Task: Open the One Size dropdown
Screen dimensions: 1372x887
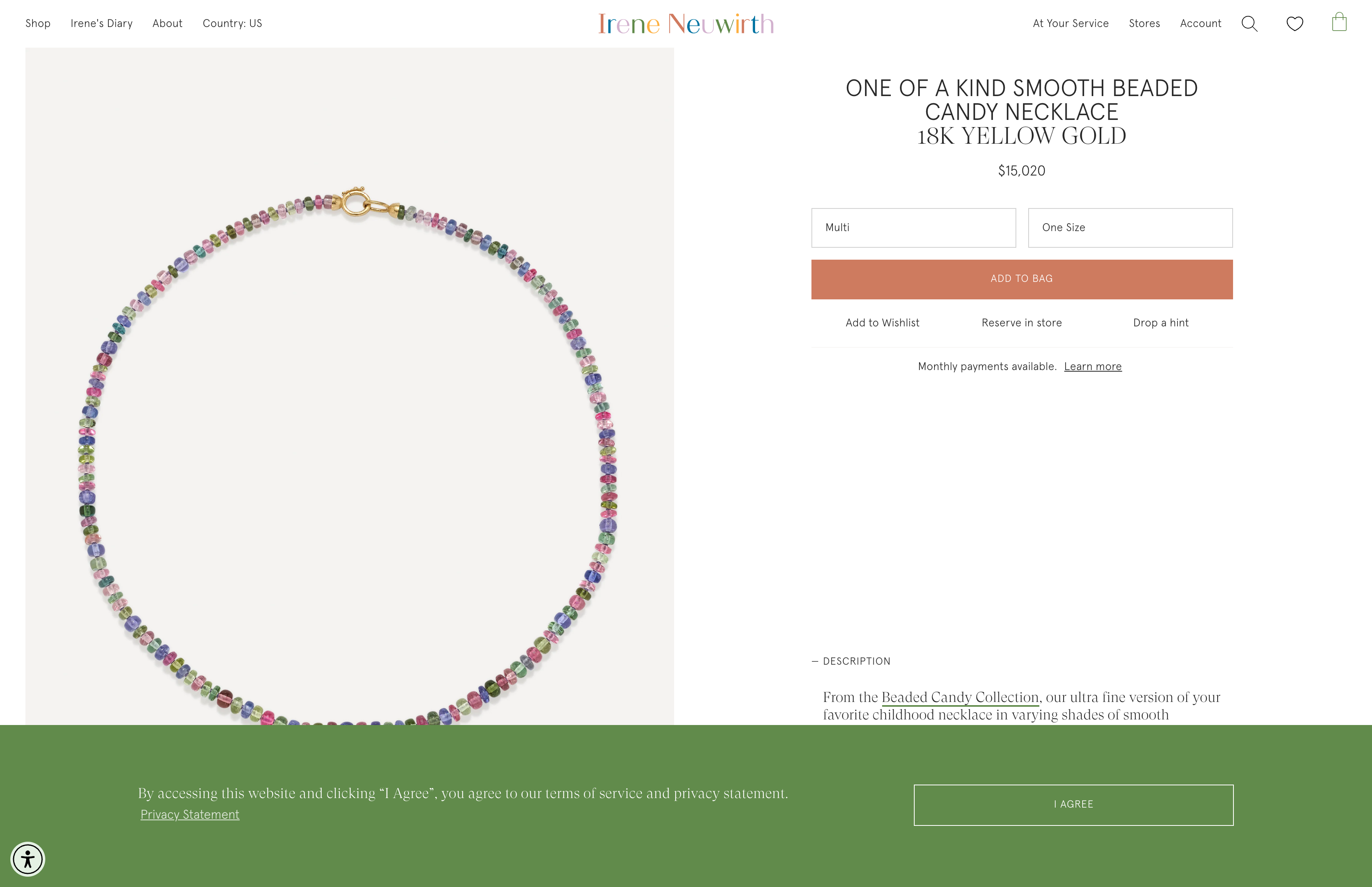Action: pos(1129,228)
